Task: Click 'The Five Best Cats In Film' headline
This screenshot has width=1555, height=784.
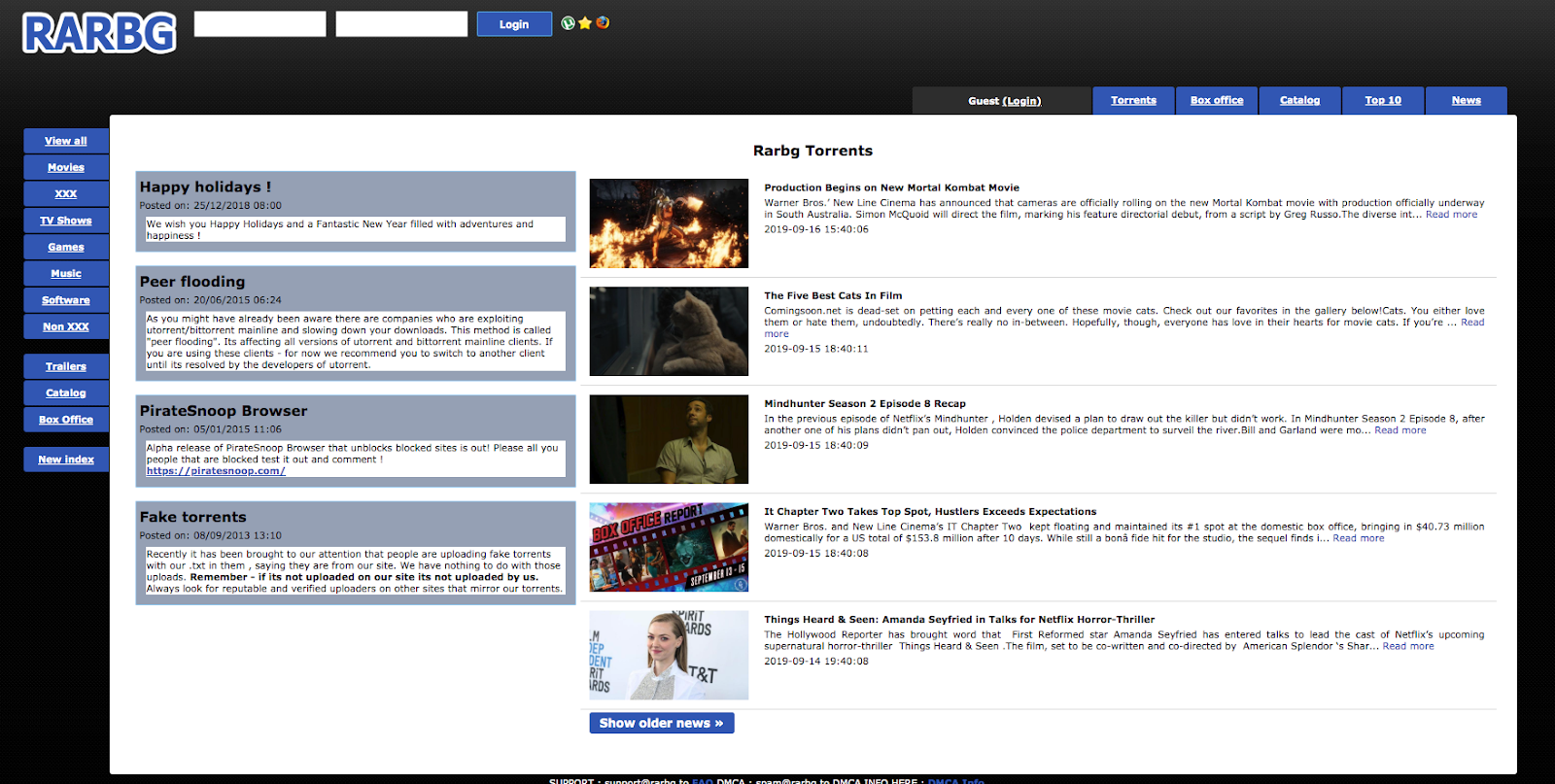Action: coord(833,295)
